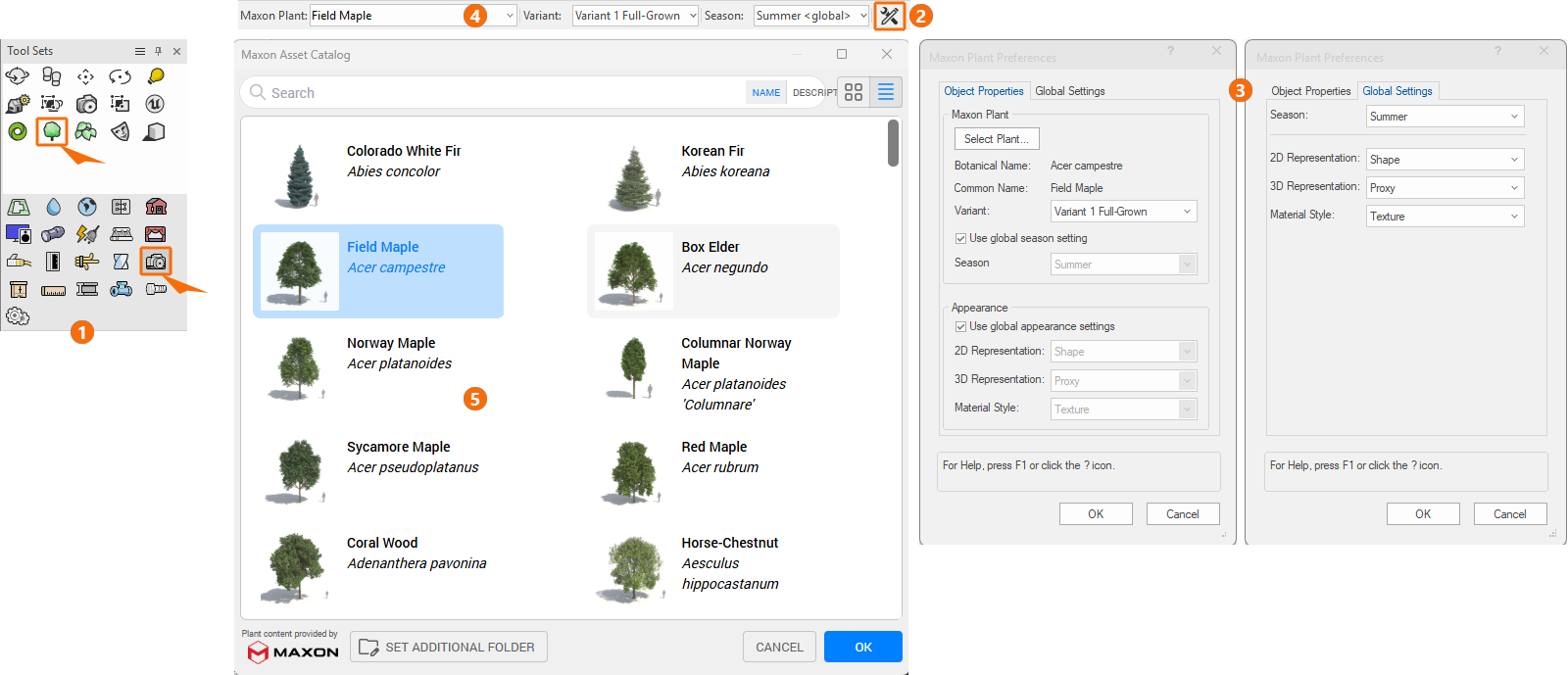Switch to Global Settings tab in left dialog
This screenshot has height=675, width=1568.
[1070, 91]
